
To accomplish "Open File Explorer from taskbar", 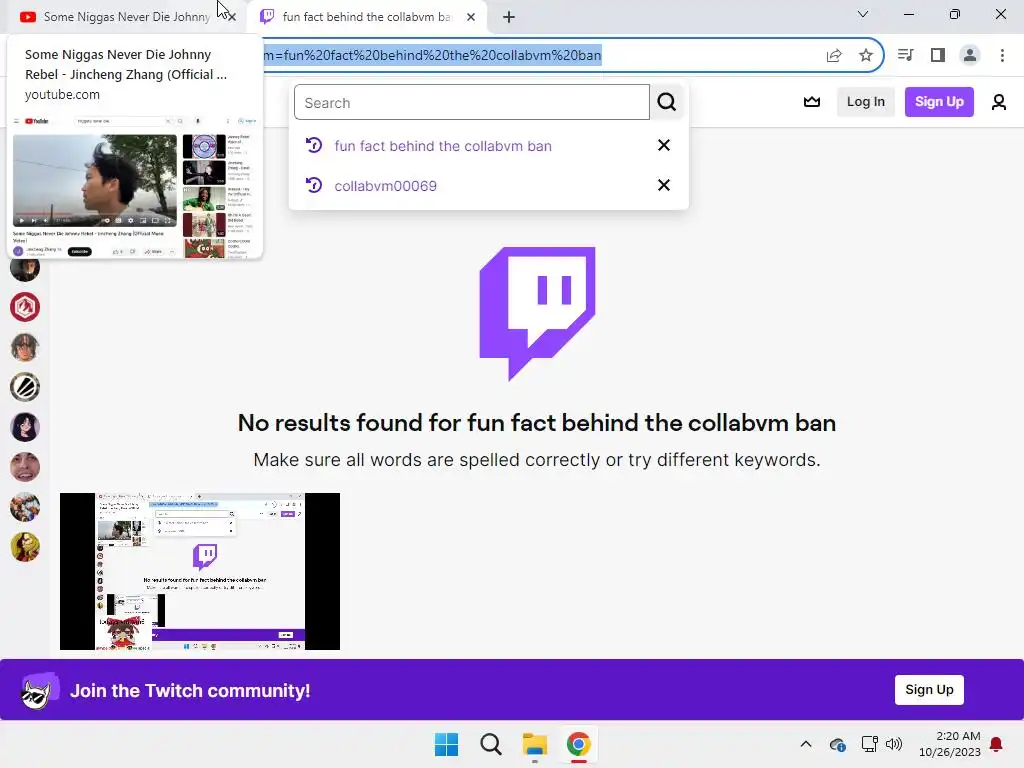I will 535,744.
